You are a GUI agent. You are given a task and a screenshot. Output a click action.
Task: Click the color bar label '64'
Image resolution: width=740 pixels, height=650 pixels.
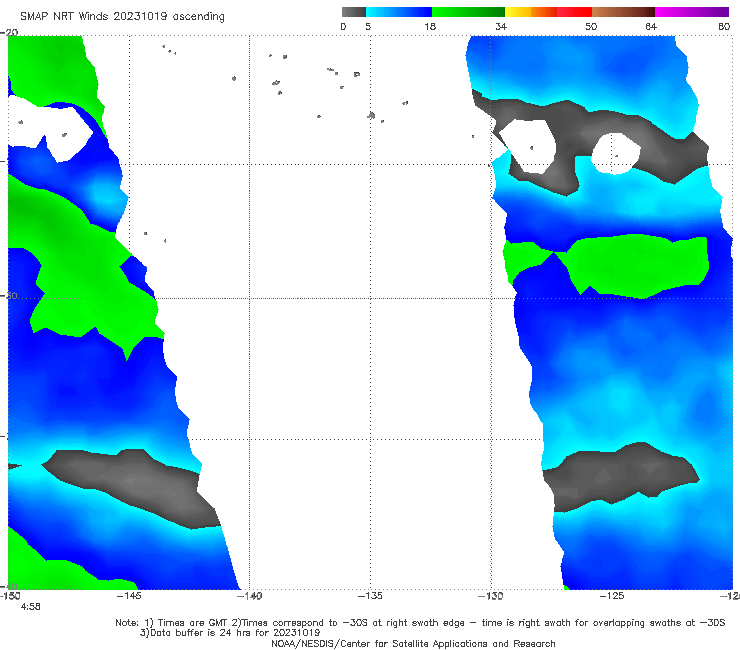651,26
